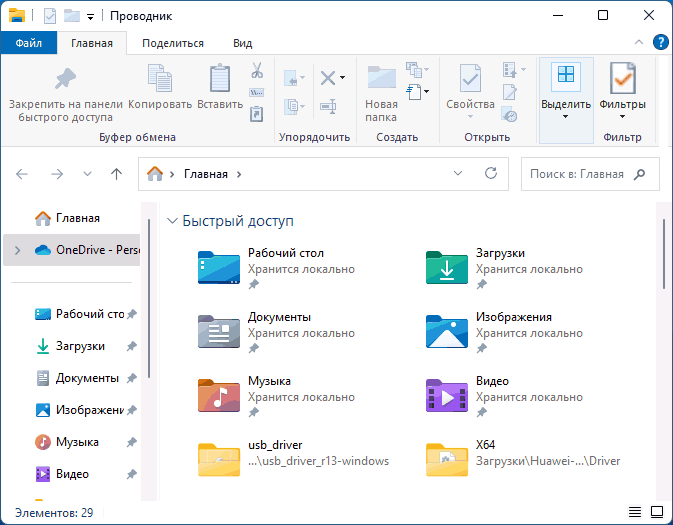
Task: Click the Easy access icon in the Создать group
Action: point(414,92)
